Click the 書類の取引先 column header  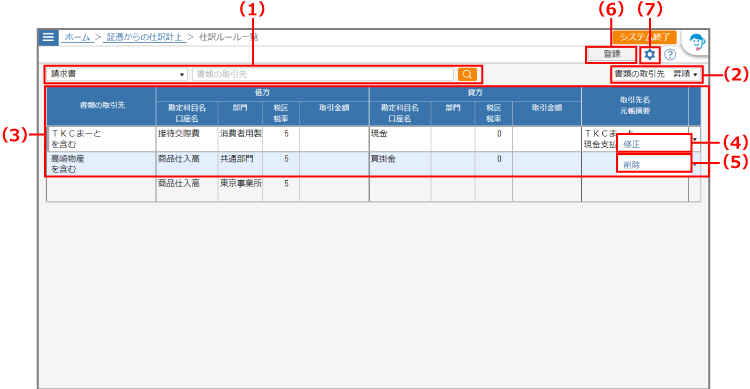(x=101, y=106)
